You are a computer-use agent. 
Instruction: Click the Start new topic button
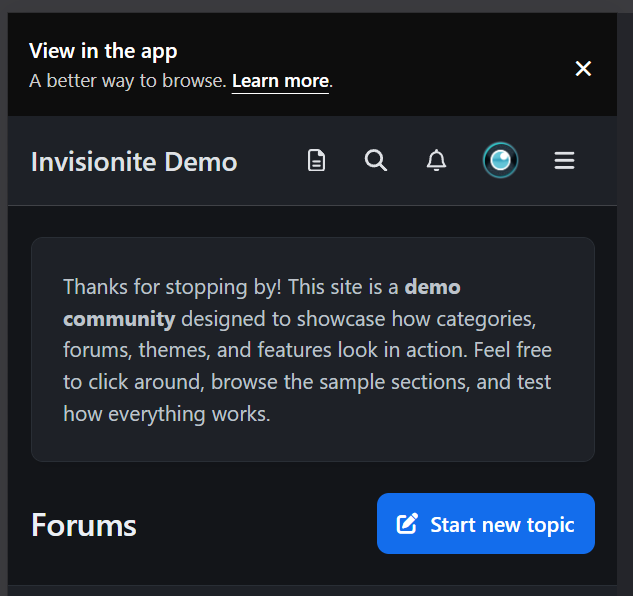tap(486, 523)
